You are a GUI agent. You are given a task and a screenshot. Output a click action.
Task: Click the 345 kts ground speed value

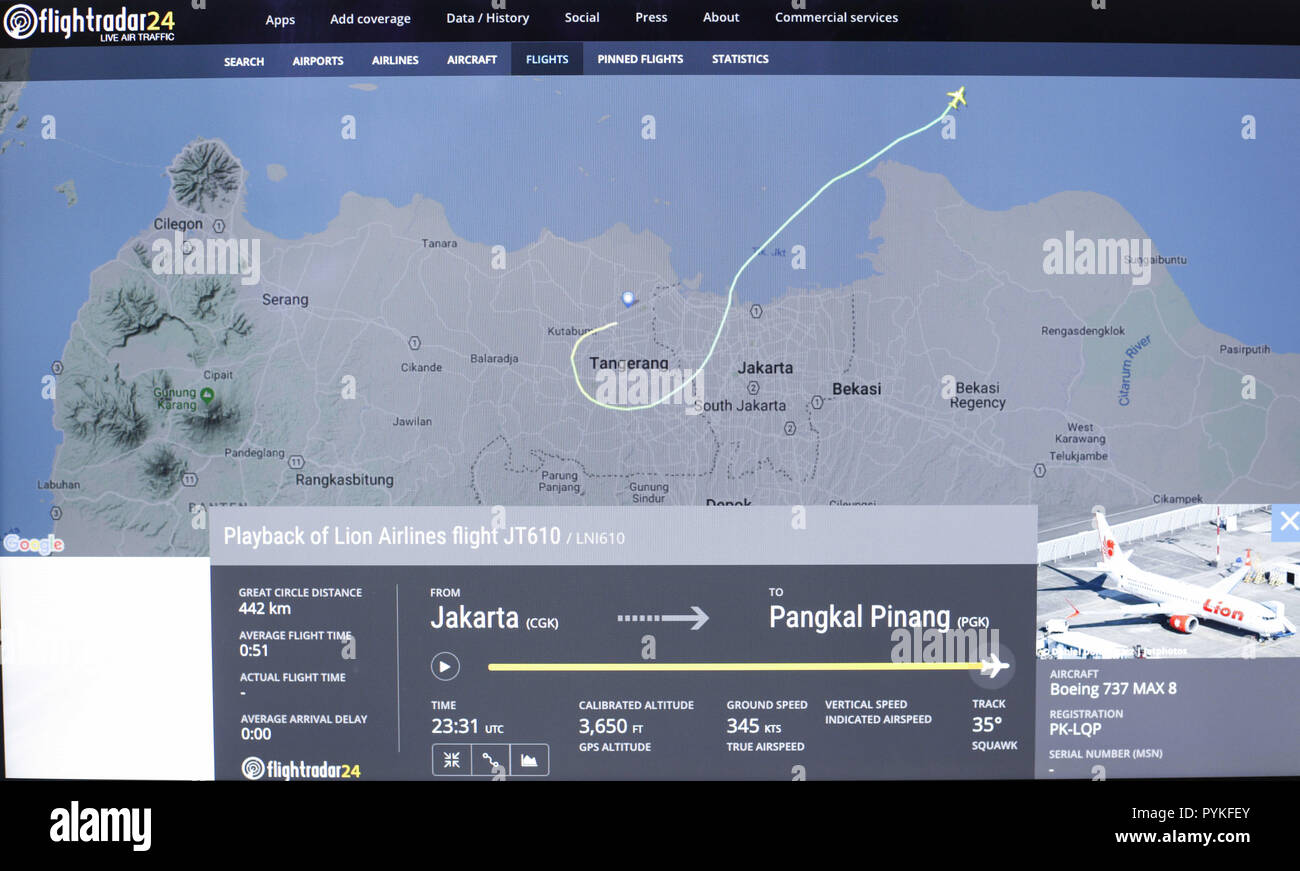coord(753,726)
